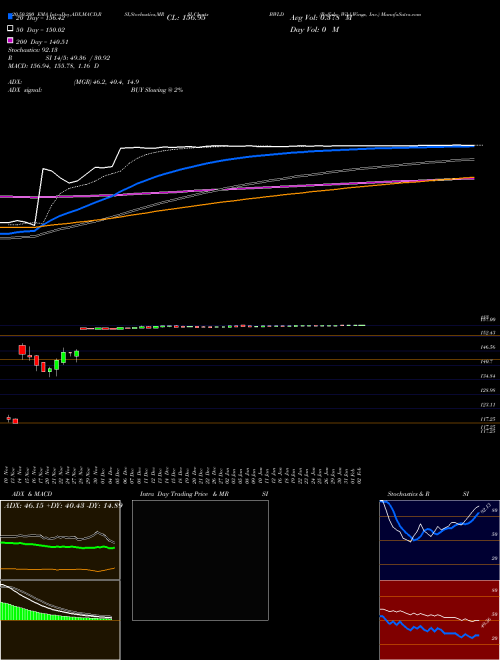Image resolution: width=500 pixels, height=660 pixels.
Task: Click the ADX indicator chart panel
Action: [x=60, y=540]
